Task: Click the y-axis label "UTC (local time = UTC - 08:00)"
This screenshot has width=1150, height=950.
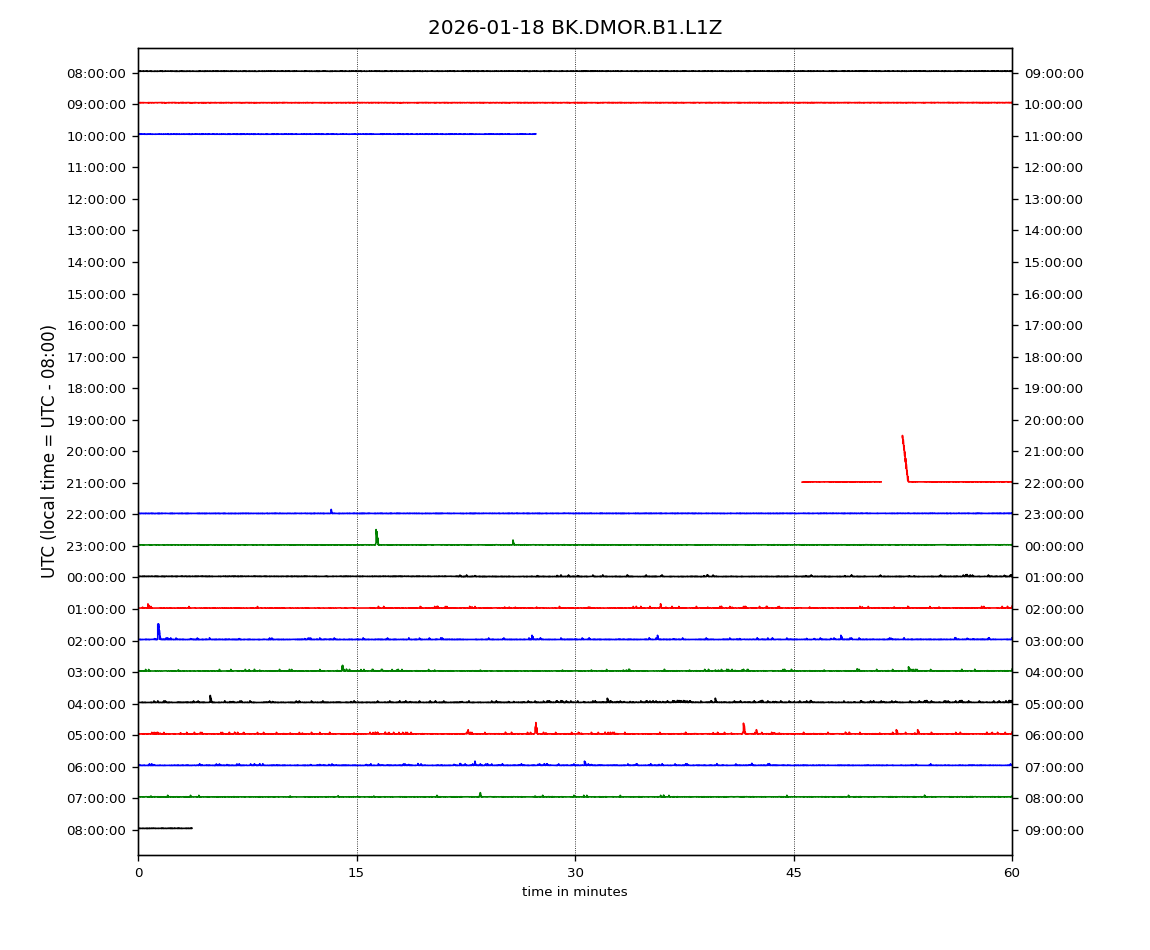Action: (49, 451)
